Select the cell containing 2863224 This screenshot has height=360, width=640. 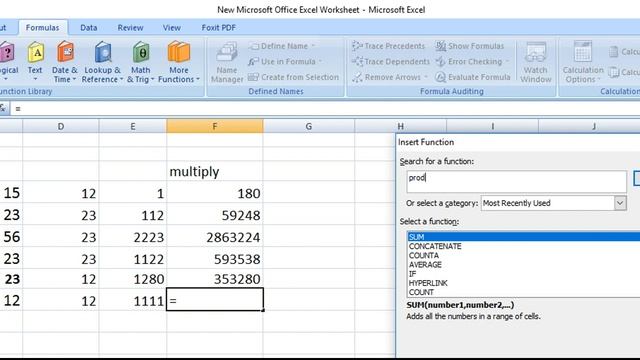(x=215, y=236)
